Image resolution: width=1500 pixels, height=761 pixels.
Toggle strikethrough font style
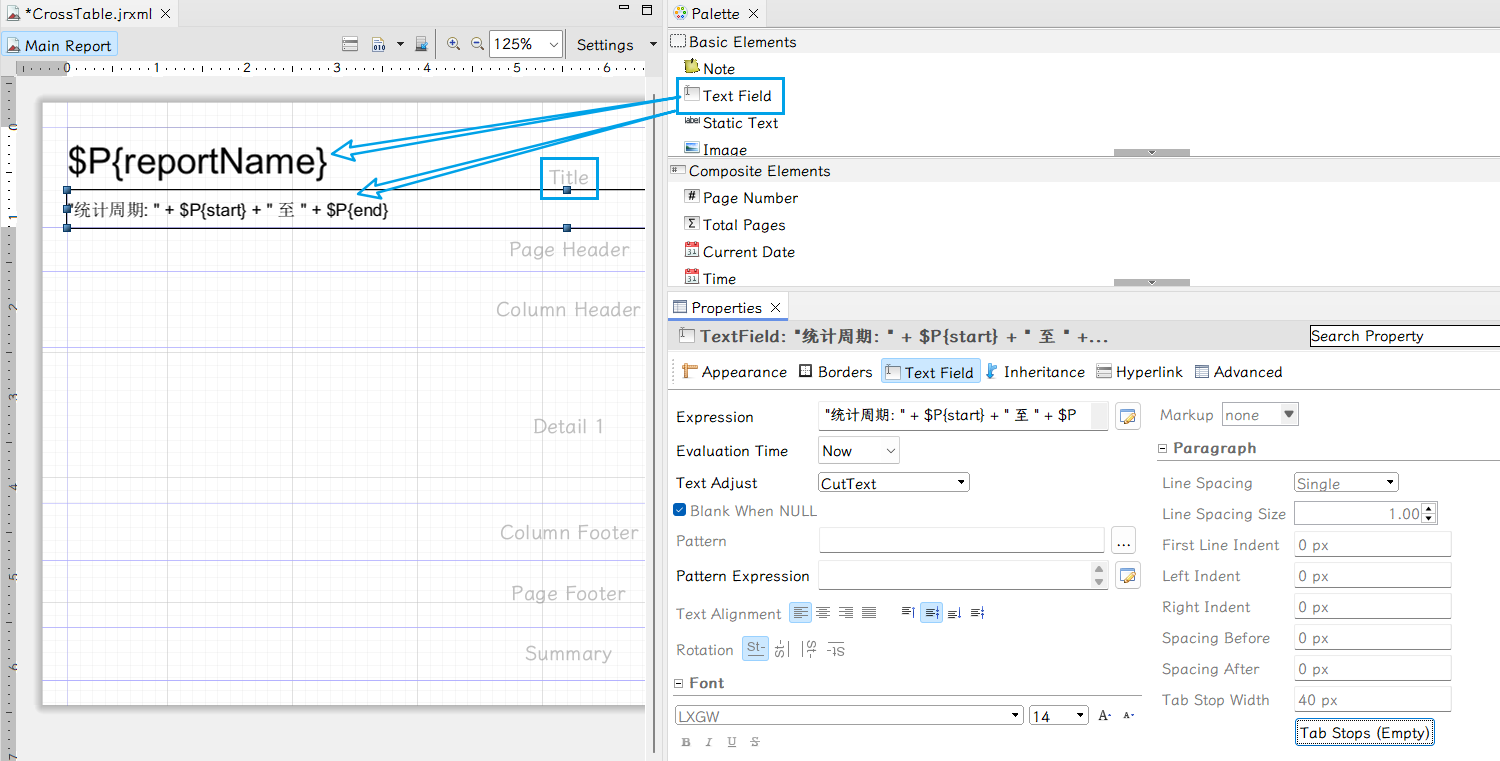pos(755,742)
